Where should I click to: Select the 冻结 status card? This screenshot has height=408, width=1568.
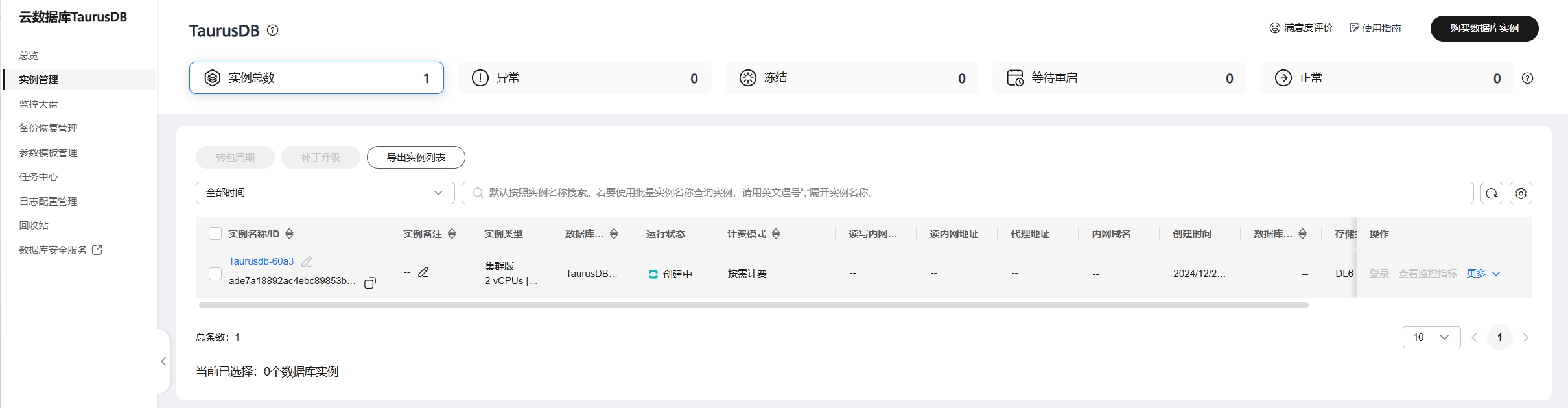852,78
